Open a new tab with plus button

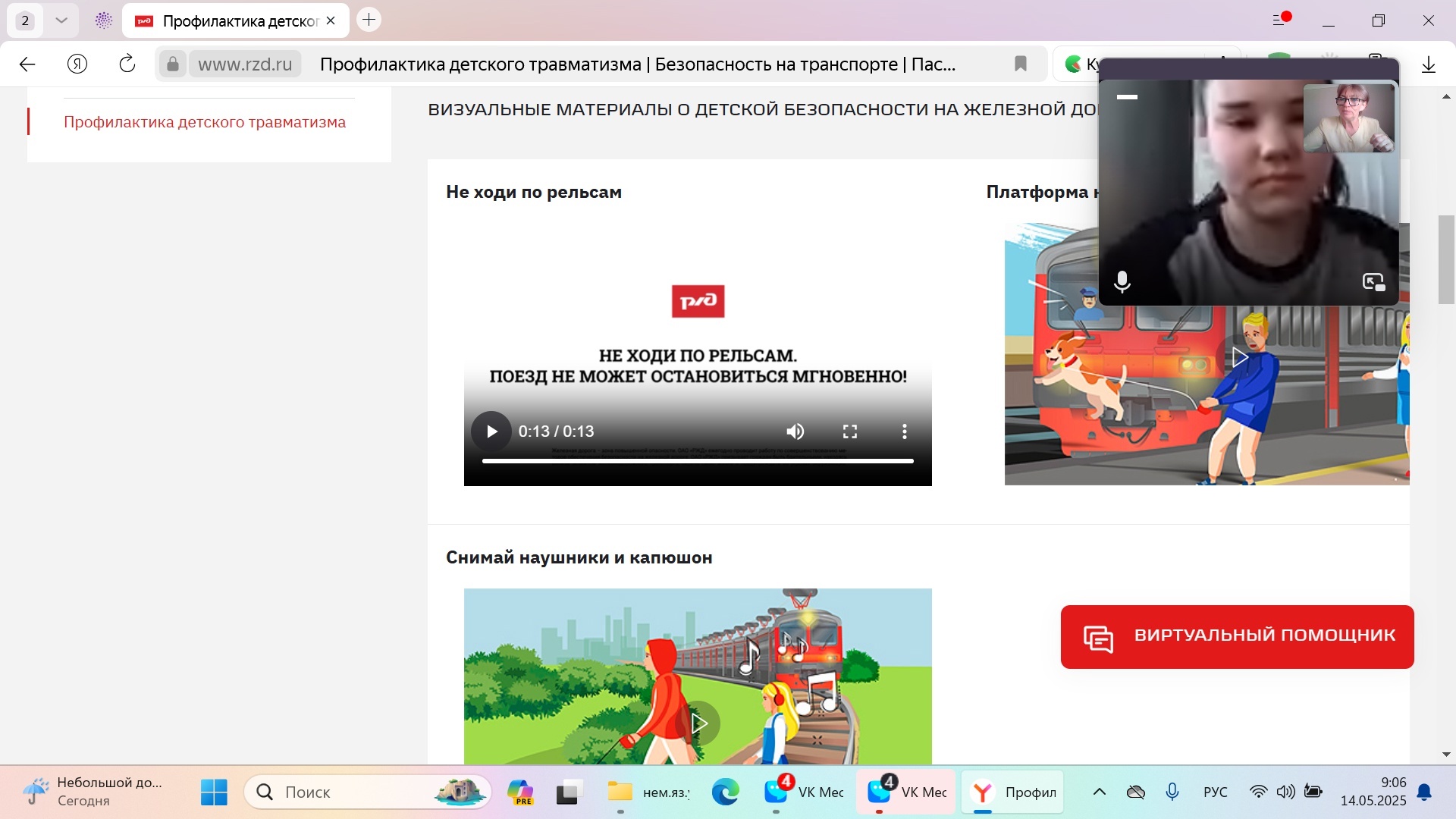tap(369, 20)
